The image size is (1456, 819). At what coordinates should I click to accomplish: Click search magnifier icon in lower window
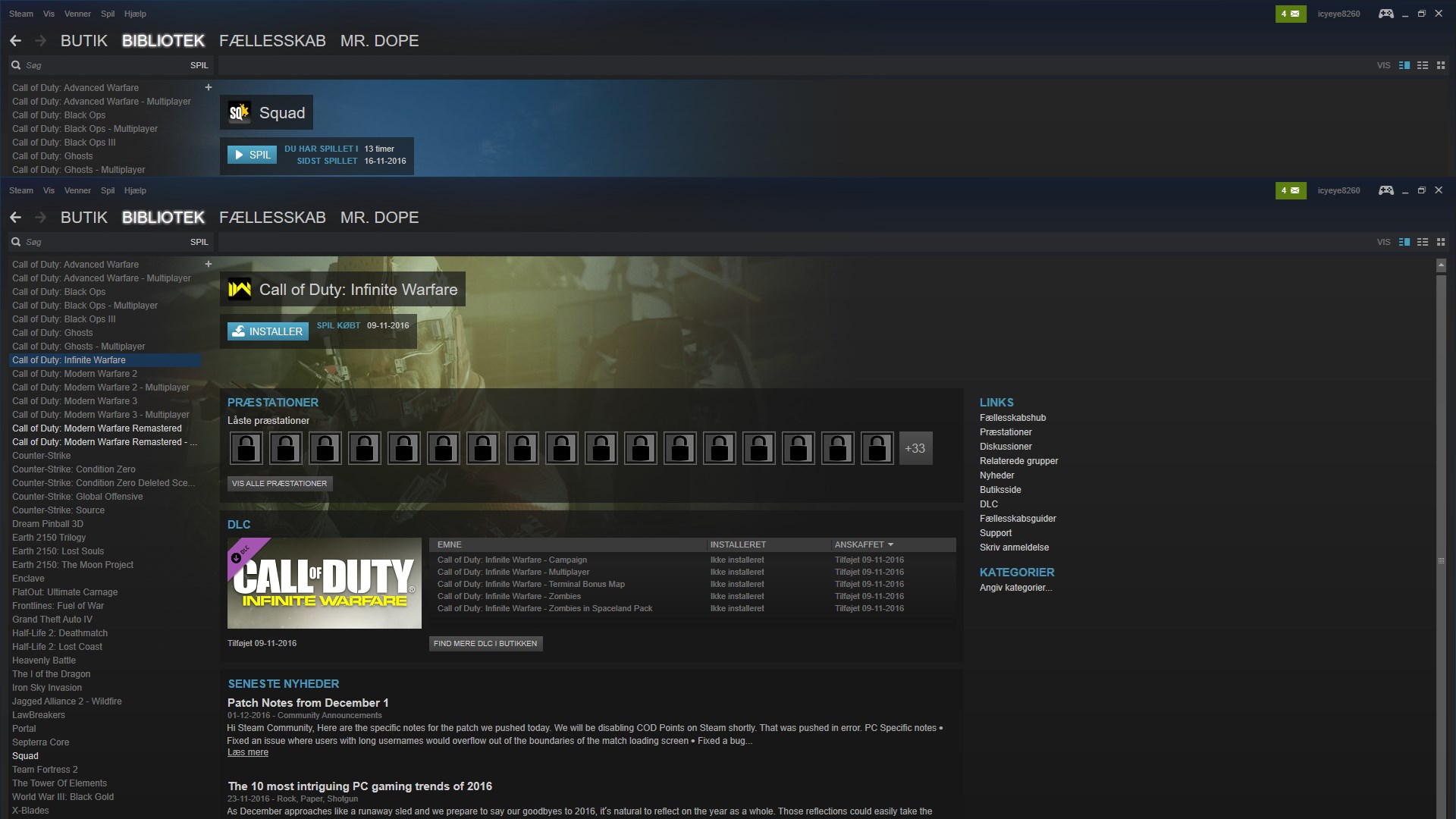click(x=16, y=242)
